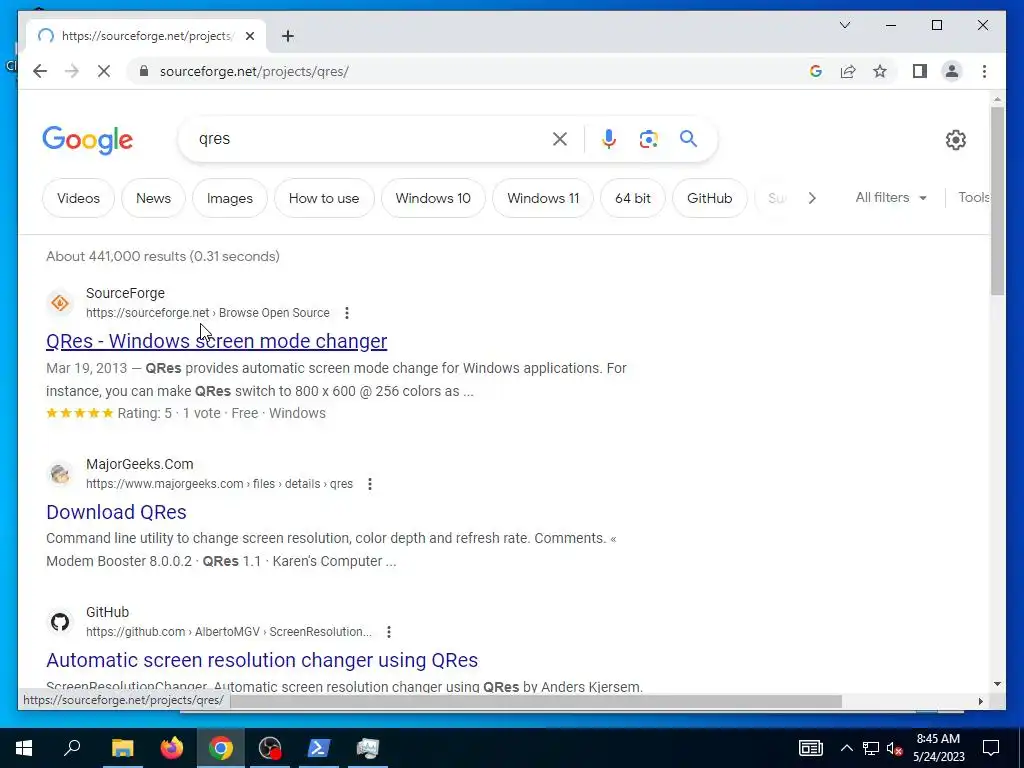1024x768 pixels.
Task: Open the Chrome three-dot menu
Action: point(984,71)
